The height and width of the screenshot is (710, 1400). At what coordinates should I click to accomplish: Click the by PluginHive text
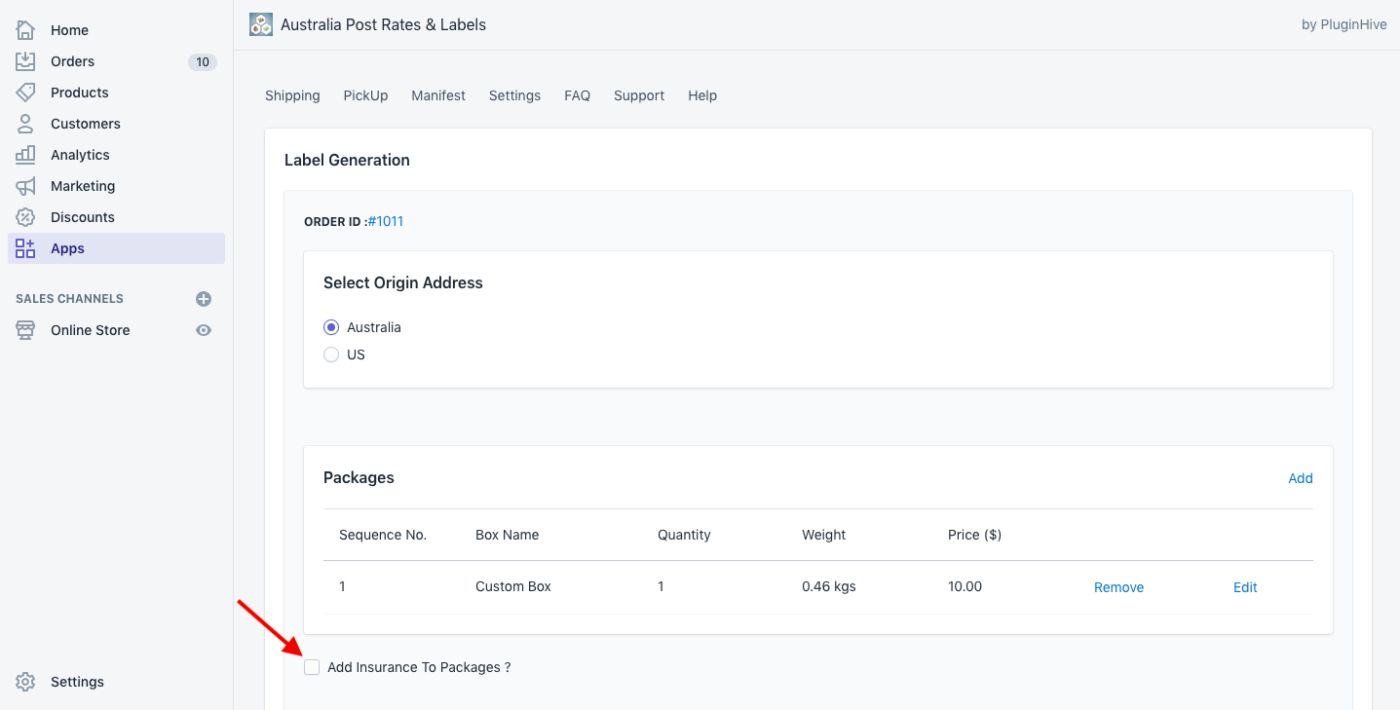click(1344, 25)
